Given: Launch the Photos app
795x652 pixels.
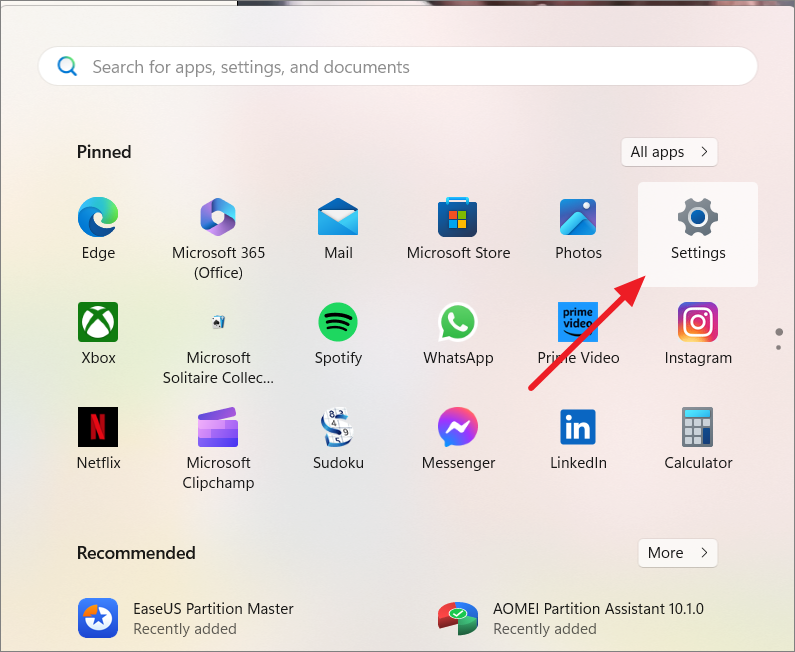Looking at the screenshot, I should 578,228.
